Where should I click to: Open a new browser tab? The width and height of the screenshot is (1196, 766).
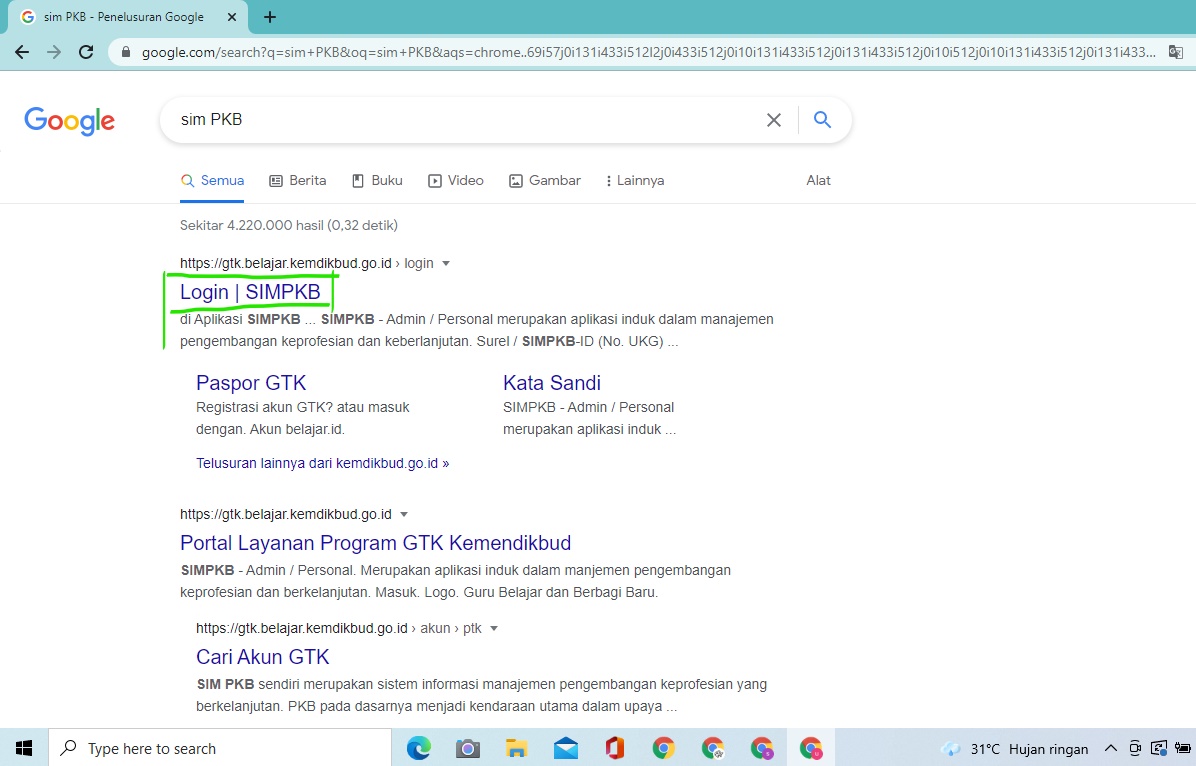269,17
